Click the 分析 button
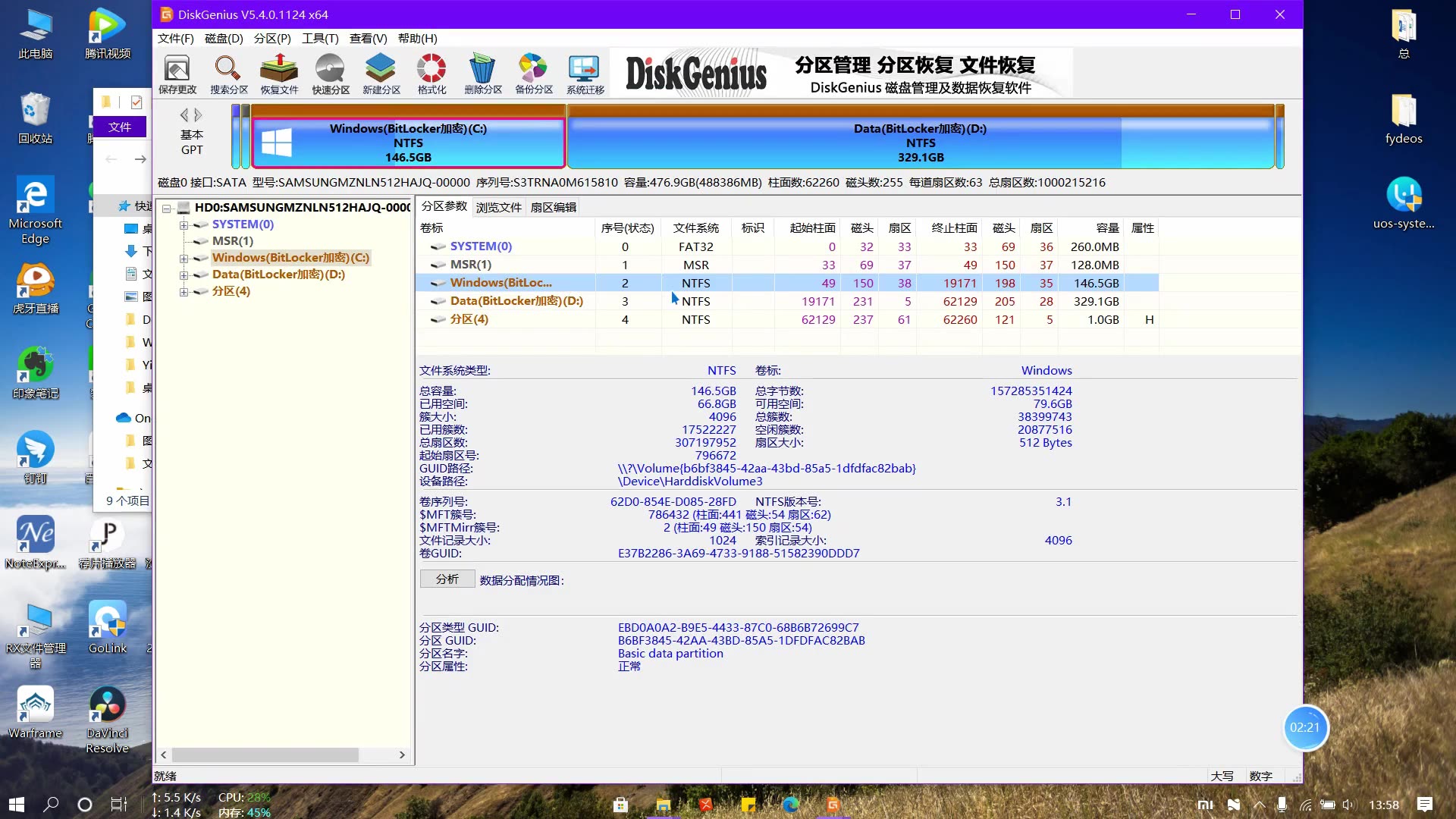This screenshot has height=819, width=1456. click(x=447, y=579)
